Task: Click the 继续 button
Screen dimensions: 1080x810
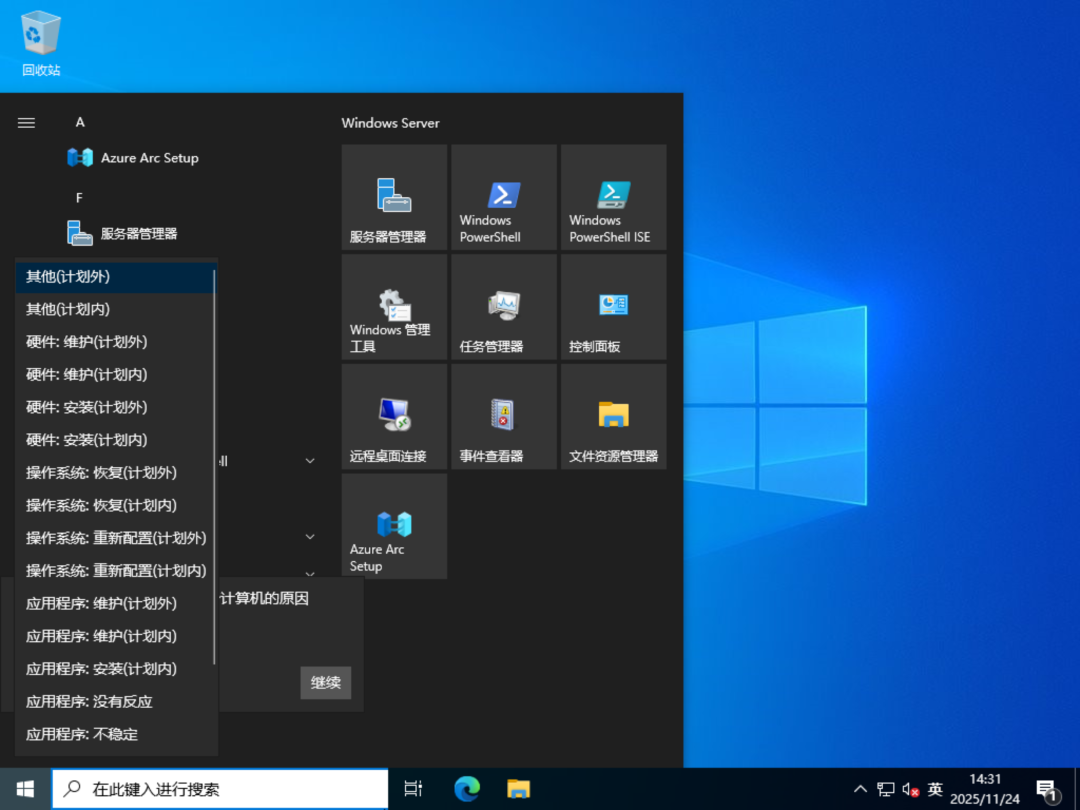Action: click(326, 683)
